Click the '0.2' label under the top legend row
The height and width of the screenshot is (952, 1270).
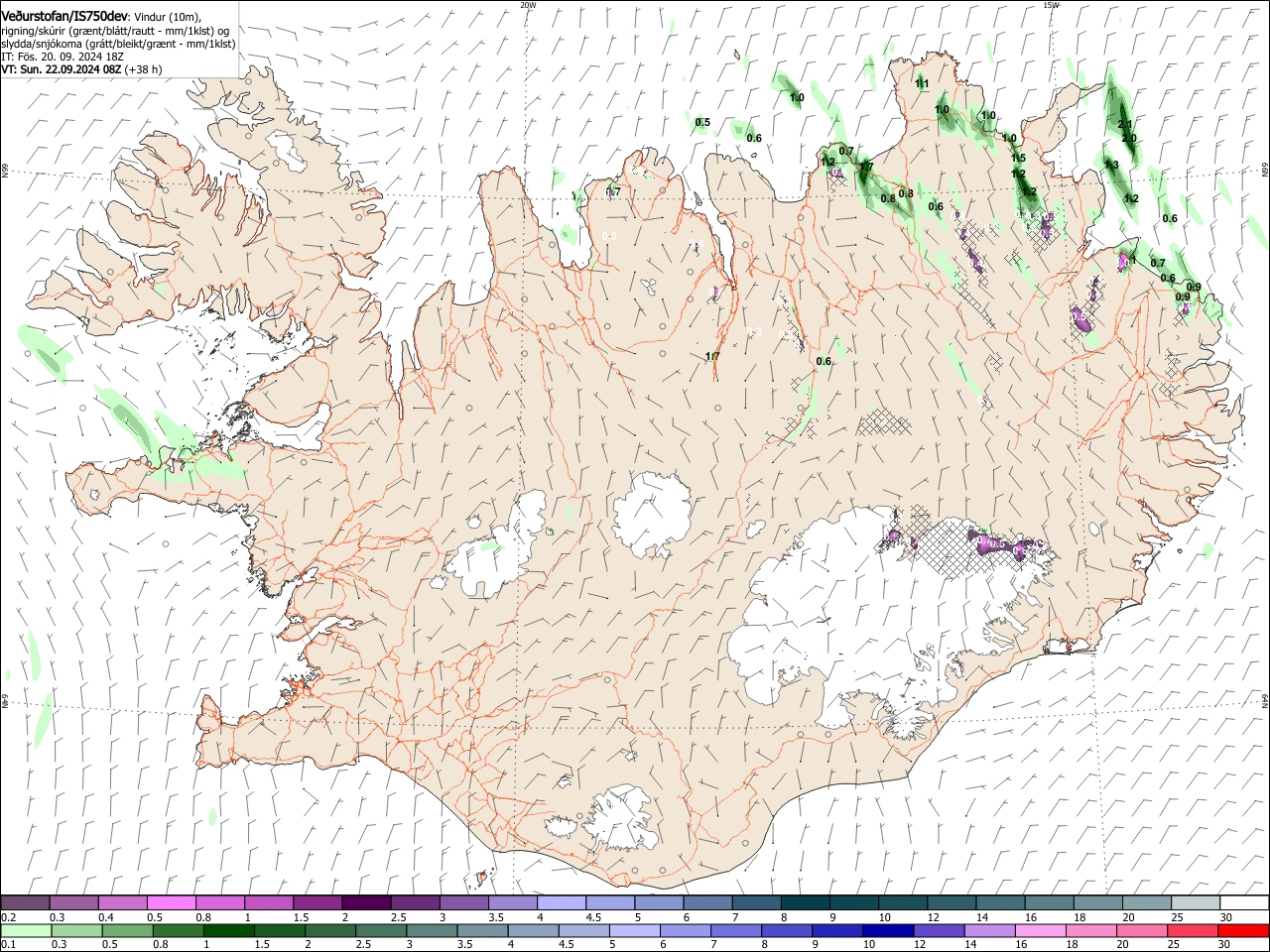coord(8,917)
